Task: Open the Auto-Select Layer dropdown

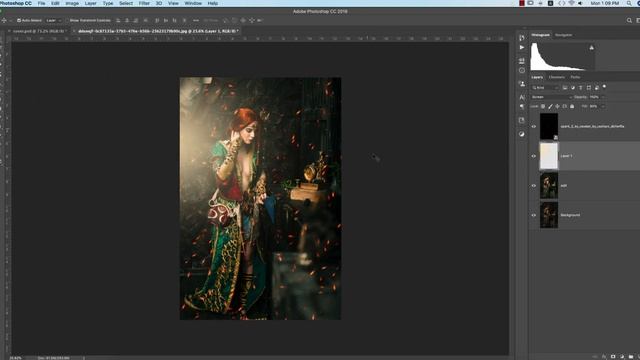Action: (x=53, y=20)
